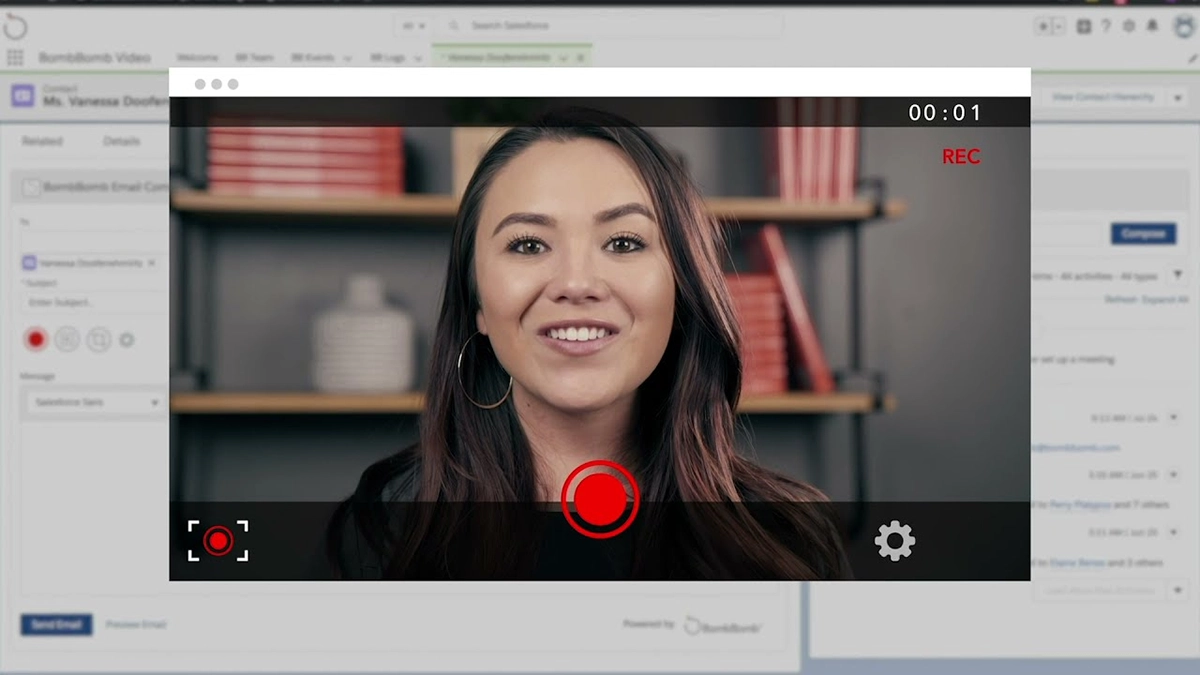Close the Vanessa Doofenshmirtz workspace tab
This screenshot has width=1200, height=675.
tap(580, 58)
